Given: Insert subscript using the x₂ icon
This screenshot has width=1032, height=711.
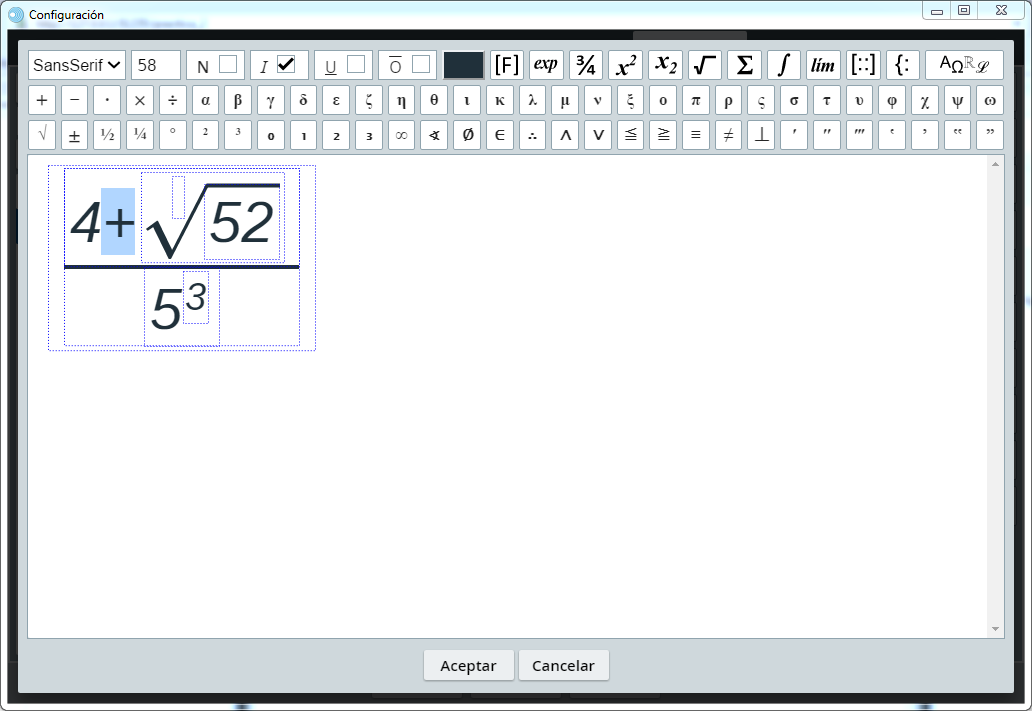Looking at the screenshot, I should [x=665, y=65].
